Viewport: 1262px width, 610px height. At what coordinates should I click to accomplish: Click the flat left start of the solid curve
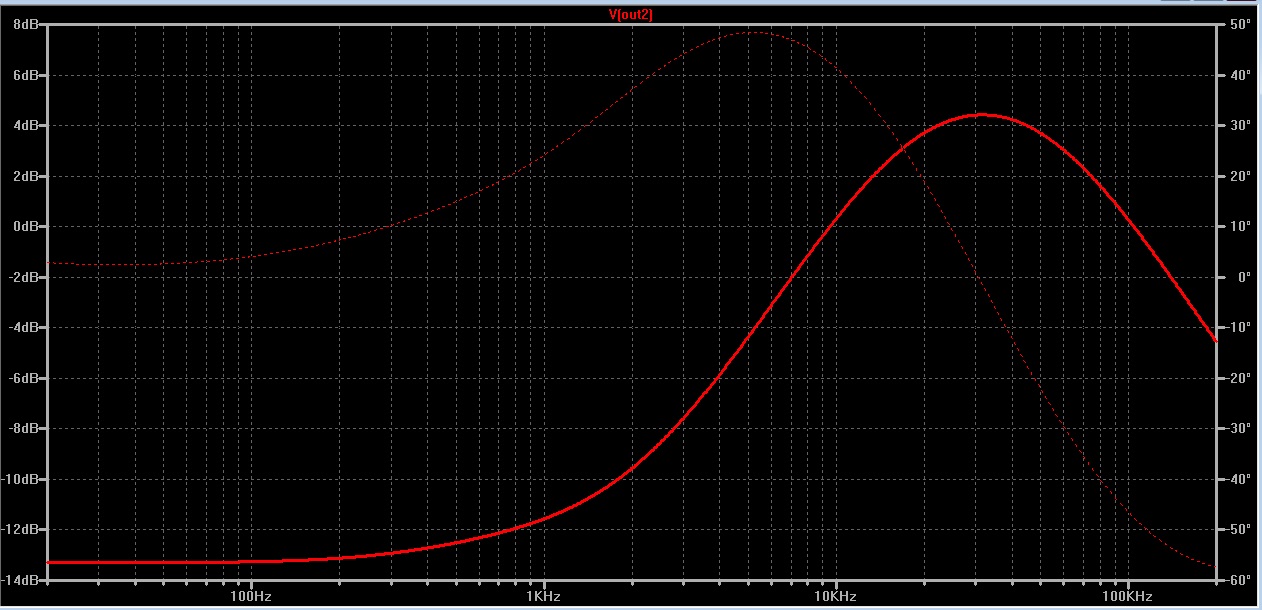coord(60,562)
